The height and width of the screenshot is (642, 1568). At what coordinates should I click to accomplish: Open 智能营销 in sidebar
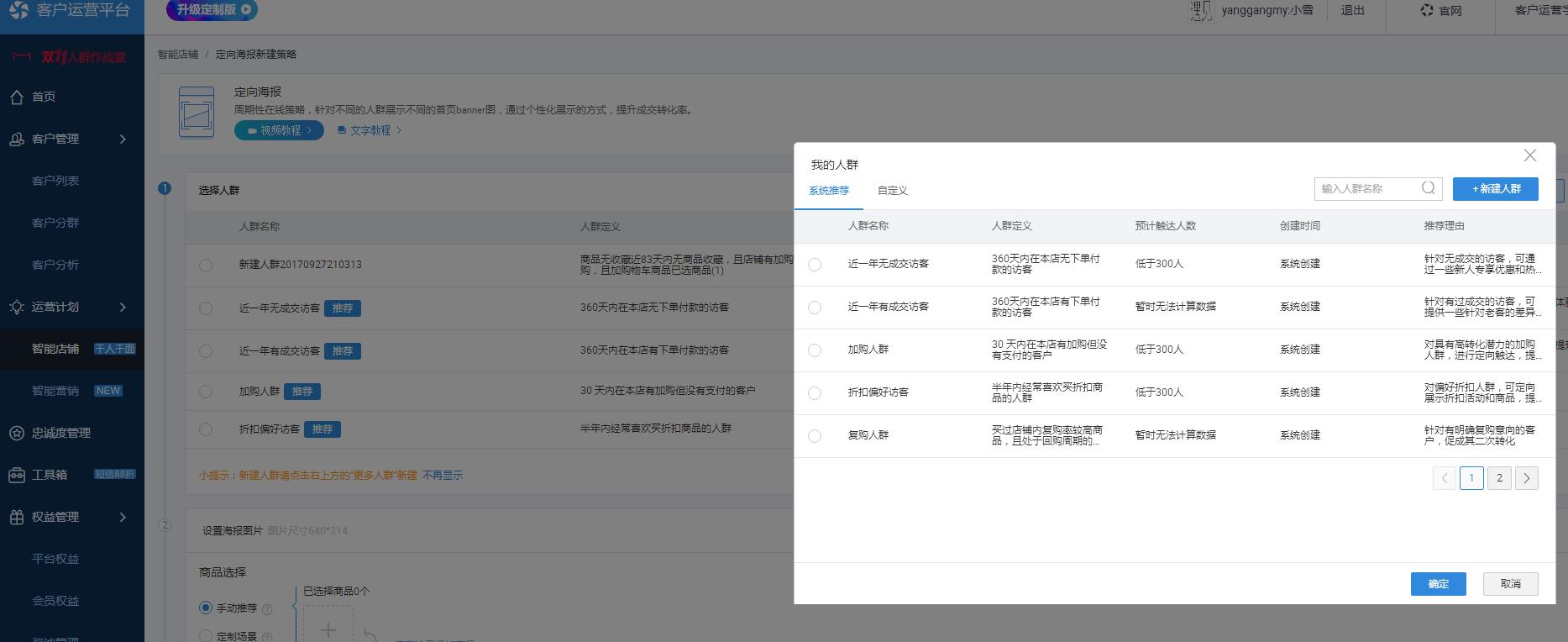click(55, 391)
